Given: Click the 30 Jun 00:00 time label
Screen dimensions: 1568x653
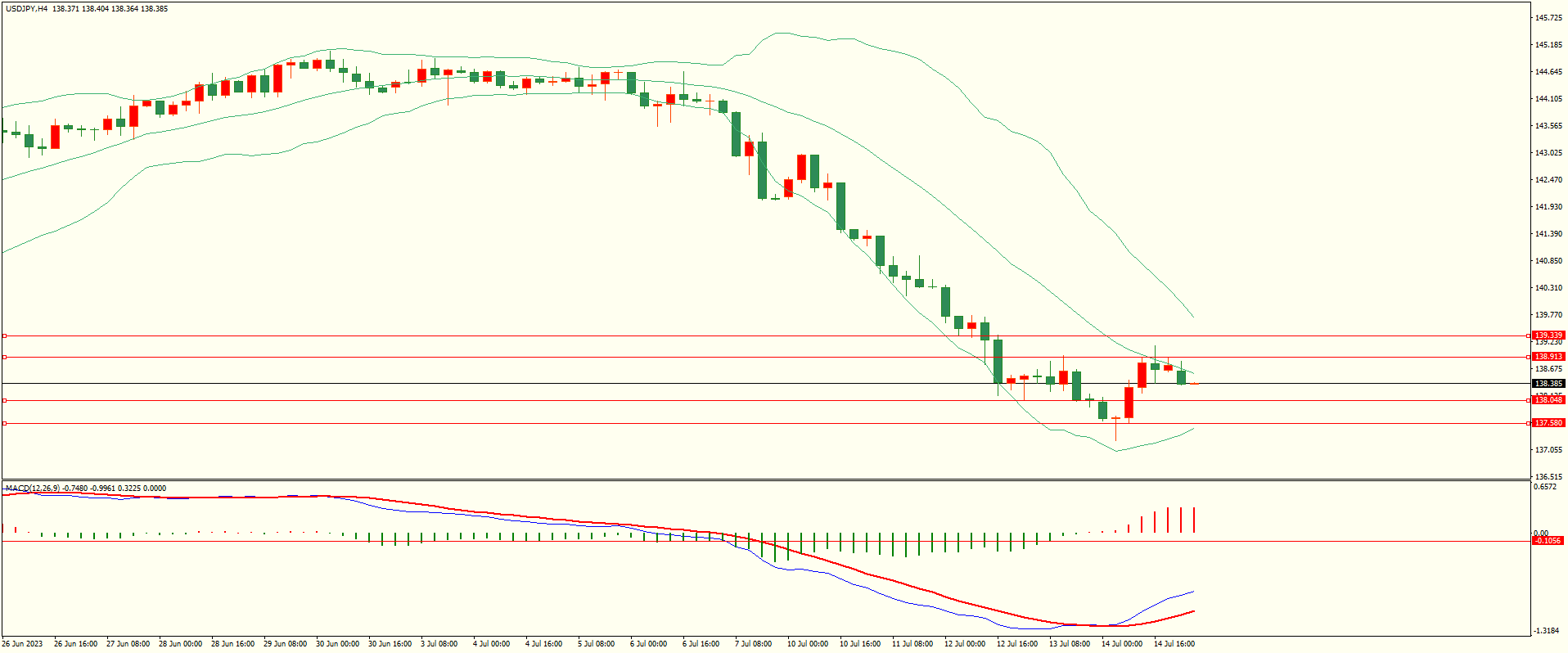Looking at the screenshot, I should (x=337, y=644).
